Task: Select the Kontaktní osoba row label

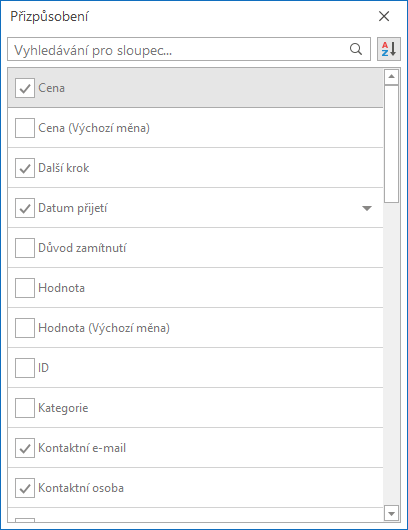Action: point(81,488)
